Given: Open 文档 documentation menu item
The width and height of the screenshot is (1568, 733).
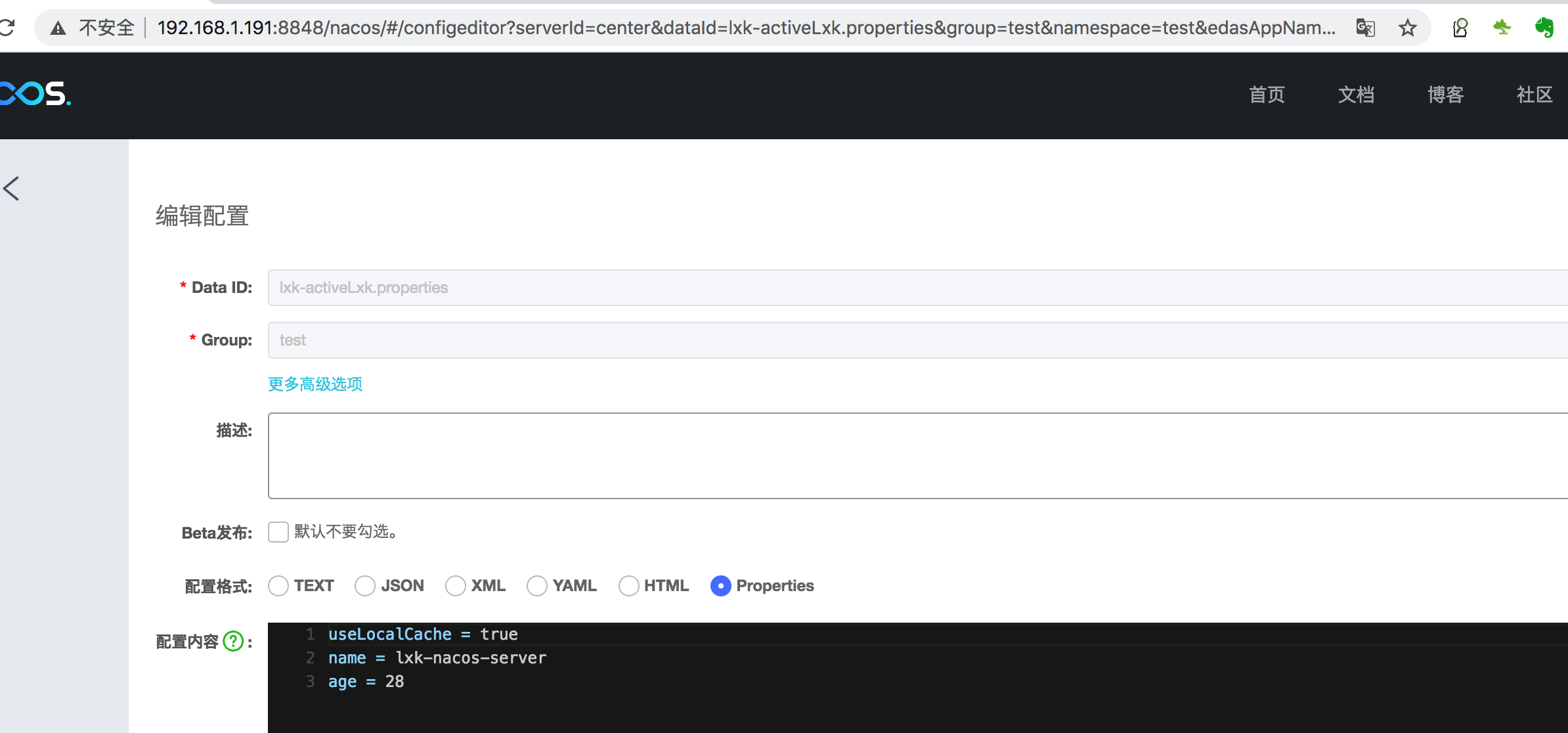Looking at the screenshot, I should [1358, 93].
